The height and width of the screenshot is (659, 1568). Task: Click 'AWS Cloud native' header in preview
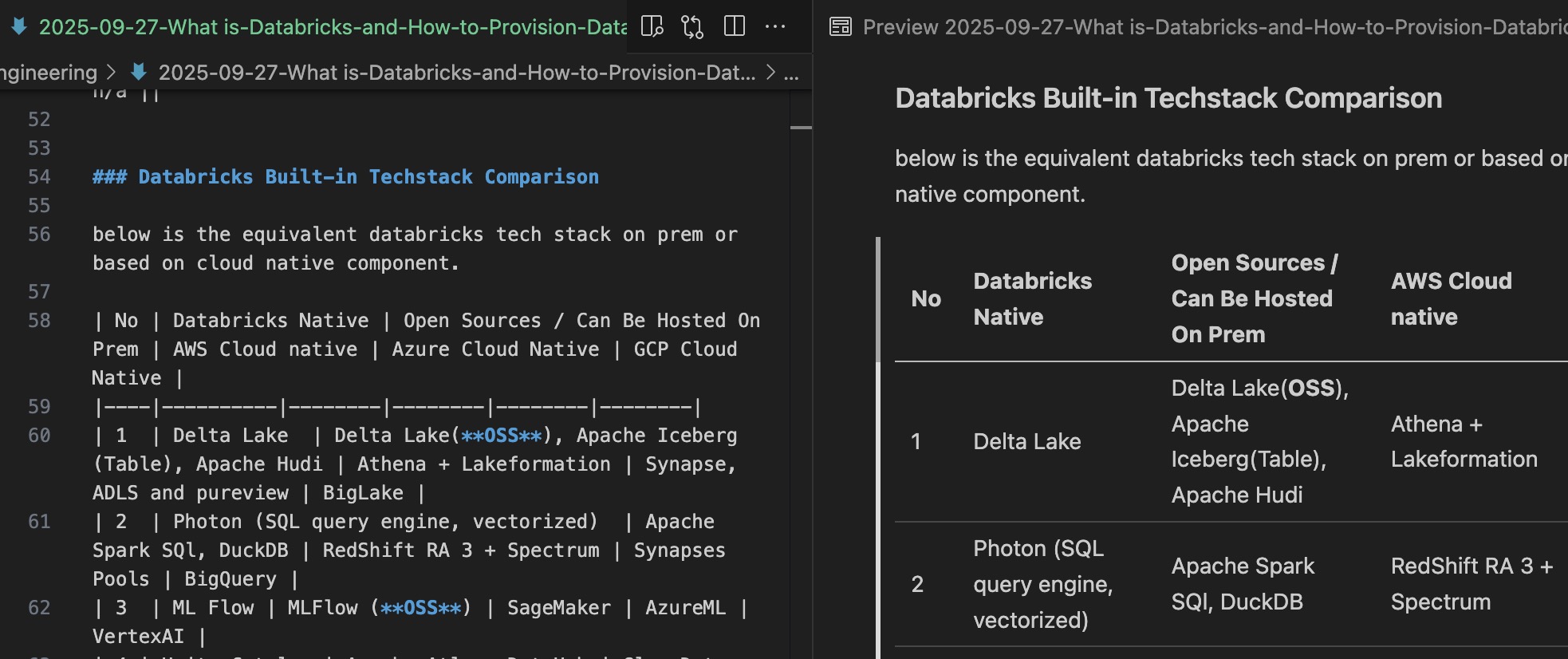(x=1451, y=299)
